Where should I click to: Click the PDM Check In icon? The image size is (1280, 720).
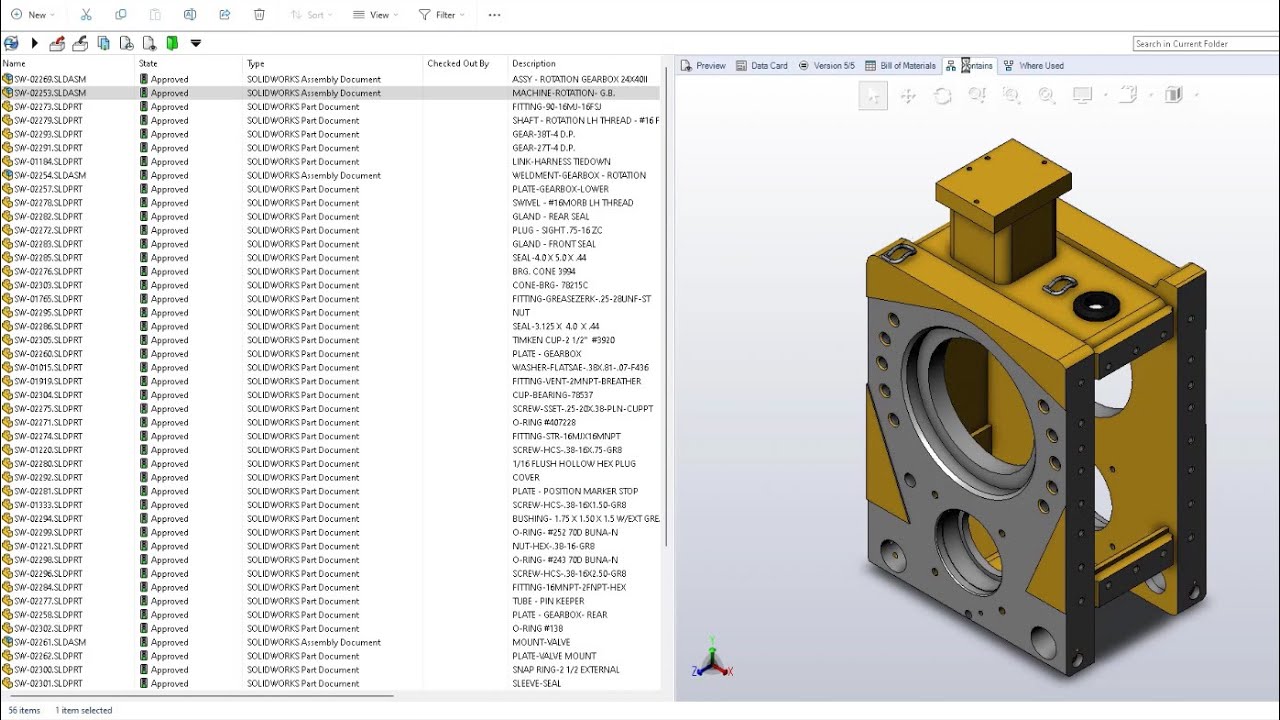[x=80, y=43]
